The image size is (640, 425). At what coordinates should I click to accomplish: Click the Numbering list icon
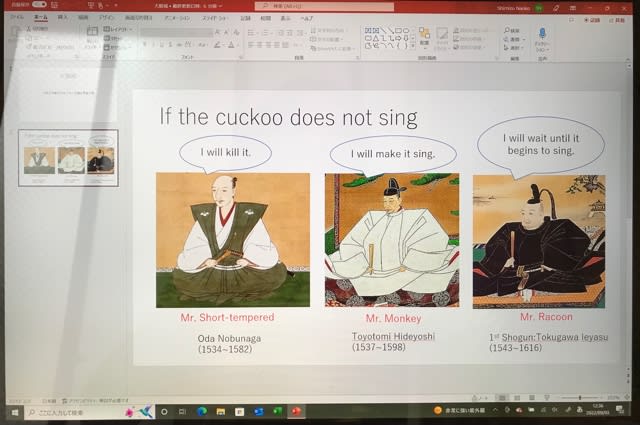[267, 33]
